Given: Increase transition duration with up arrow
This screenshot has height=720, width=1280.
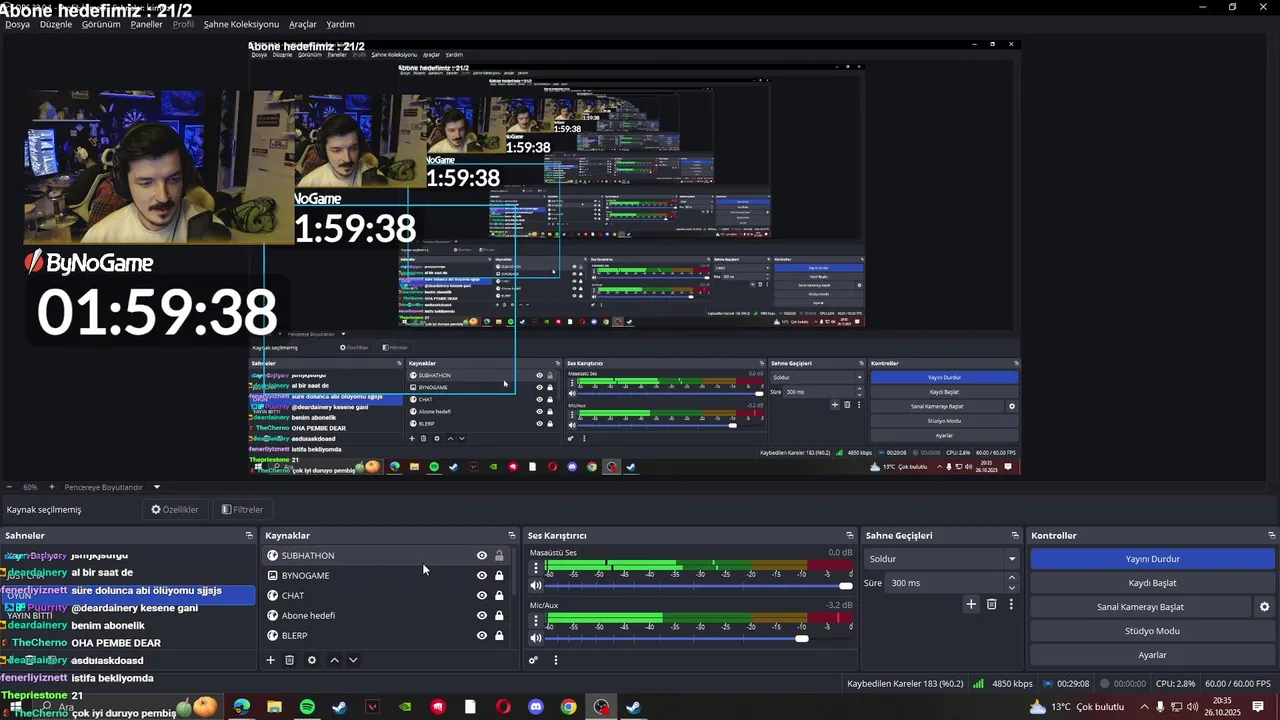Looking at the screenshot, I should pos(1012,578).
